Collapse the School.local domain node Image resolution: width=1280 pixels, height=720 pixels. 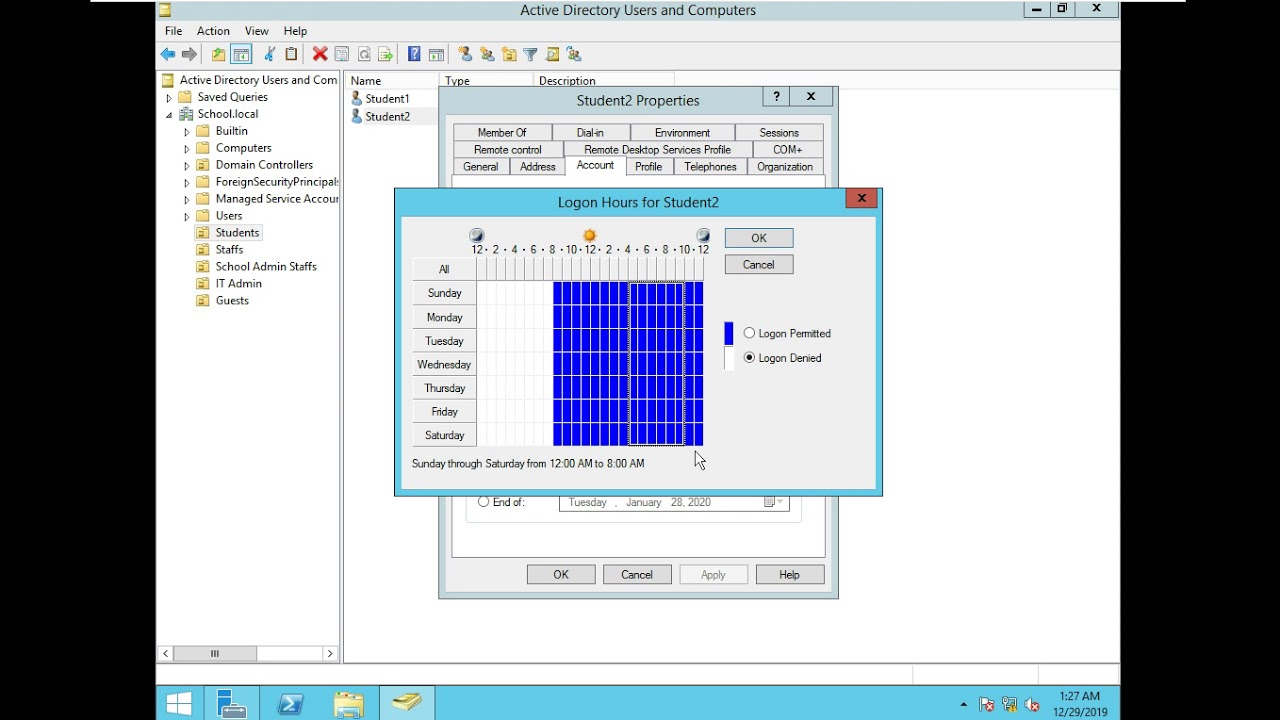pos(169,115)
